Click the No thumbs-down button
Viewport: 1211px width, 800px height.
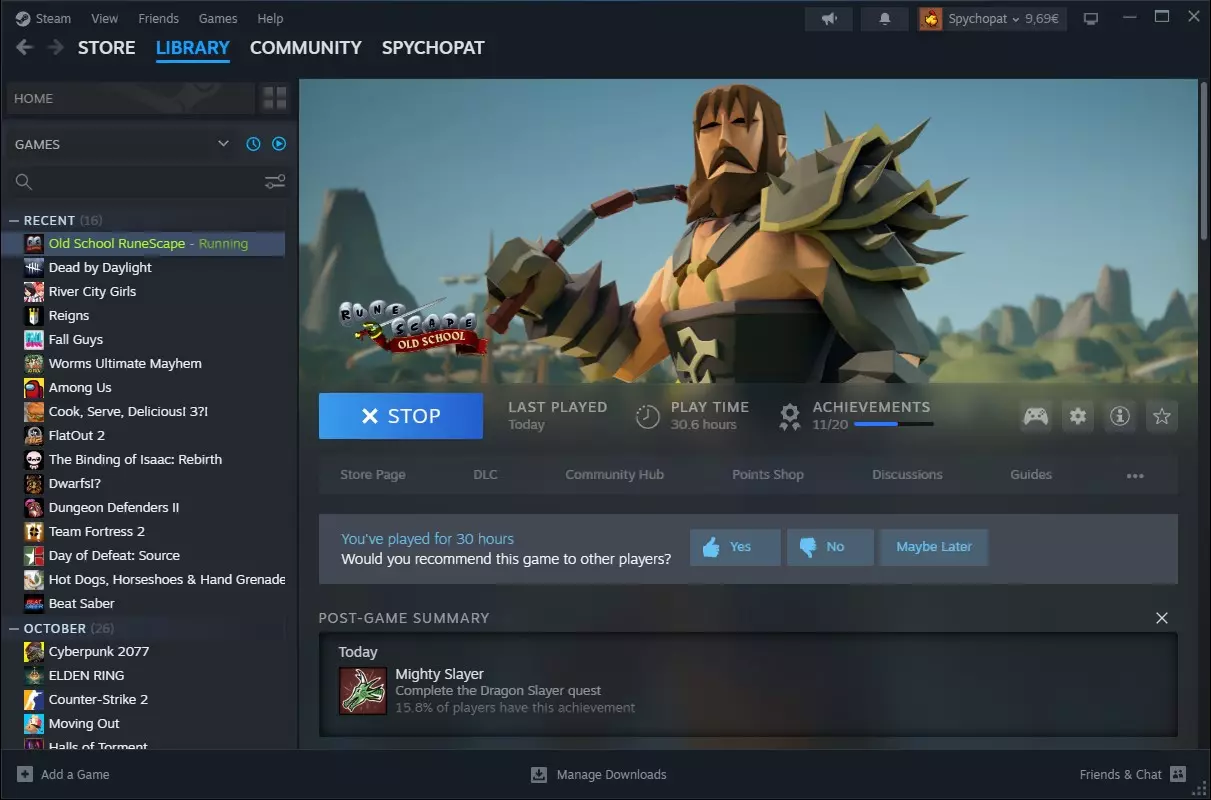(830, 547)
